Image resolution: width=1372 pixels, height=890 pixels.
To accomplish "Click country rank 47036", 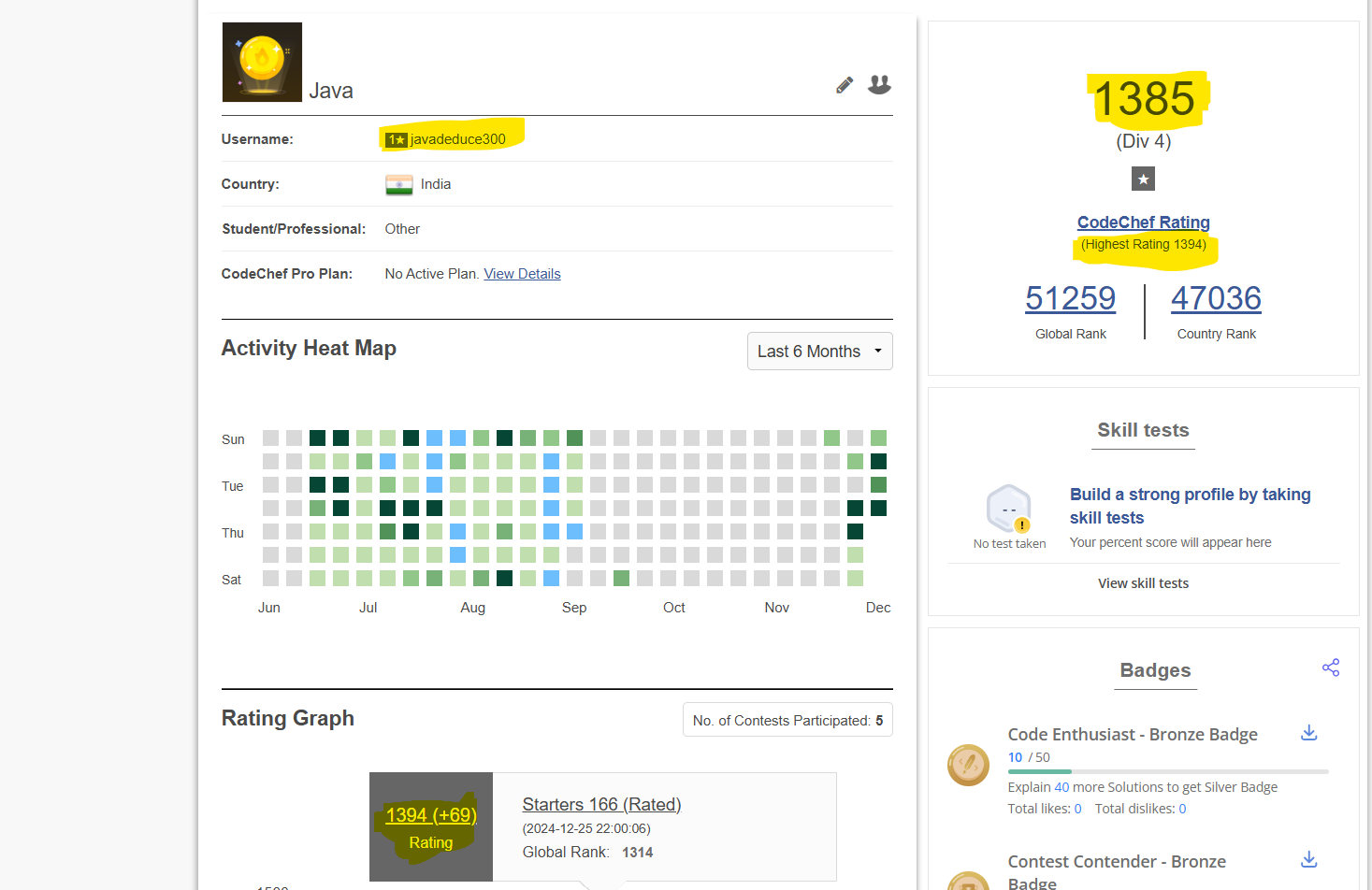I will pyautogui.click(x=1216, y=298).
